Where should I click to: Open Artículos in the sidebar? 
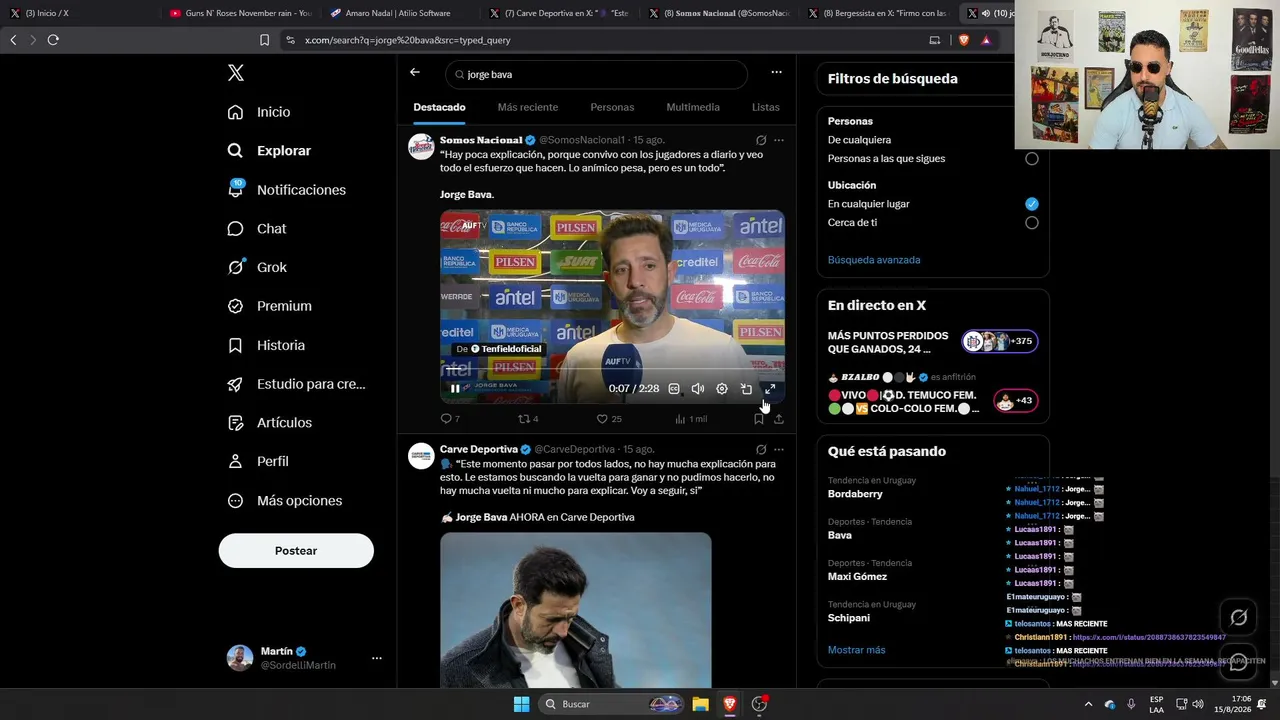click(x=269, y=423)
